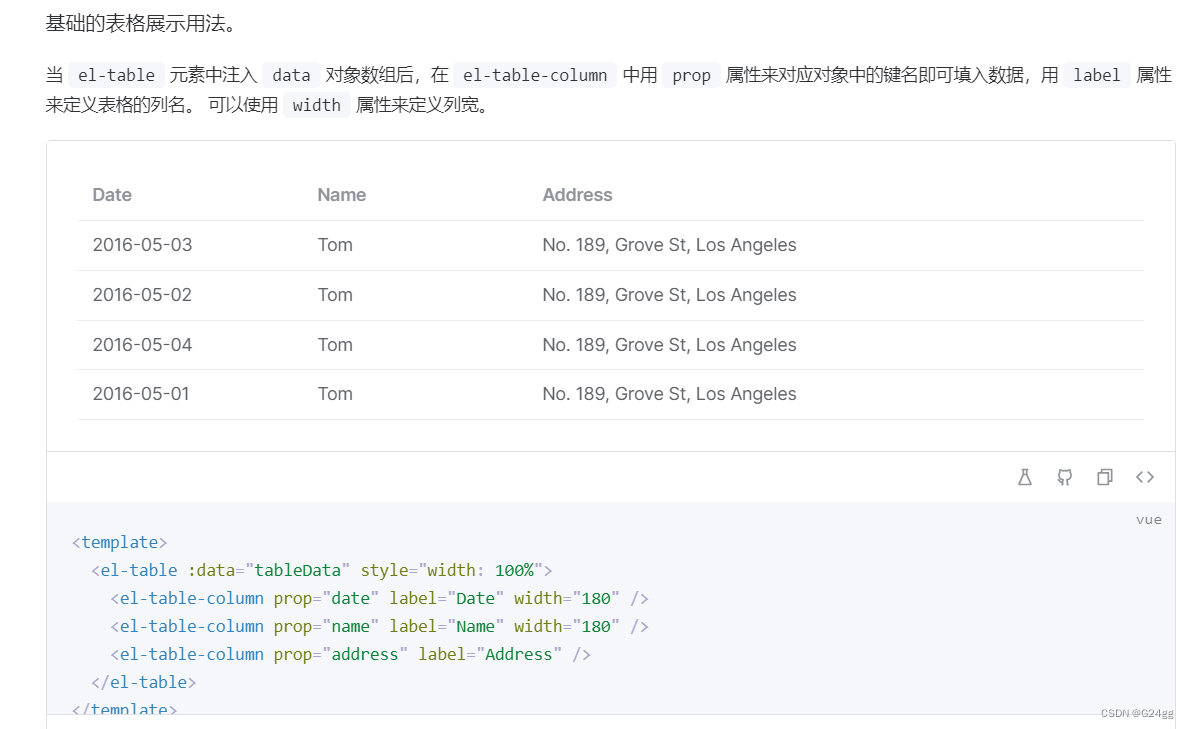
Task: Toggle source view with code brackets icon
Action: tap(1145, 477)
